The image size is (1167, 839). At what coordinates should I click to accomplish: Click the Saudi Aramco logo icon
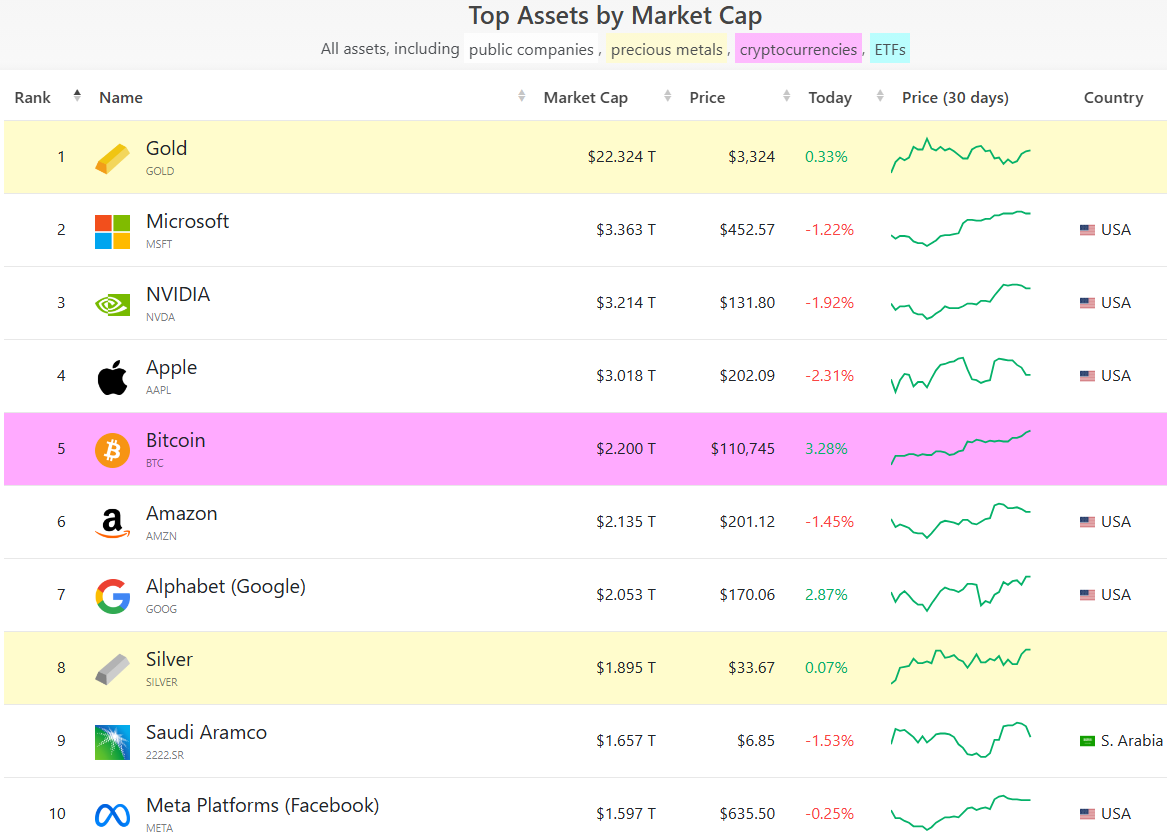112,742
